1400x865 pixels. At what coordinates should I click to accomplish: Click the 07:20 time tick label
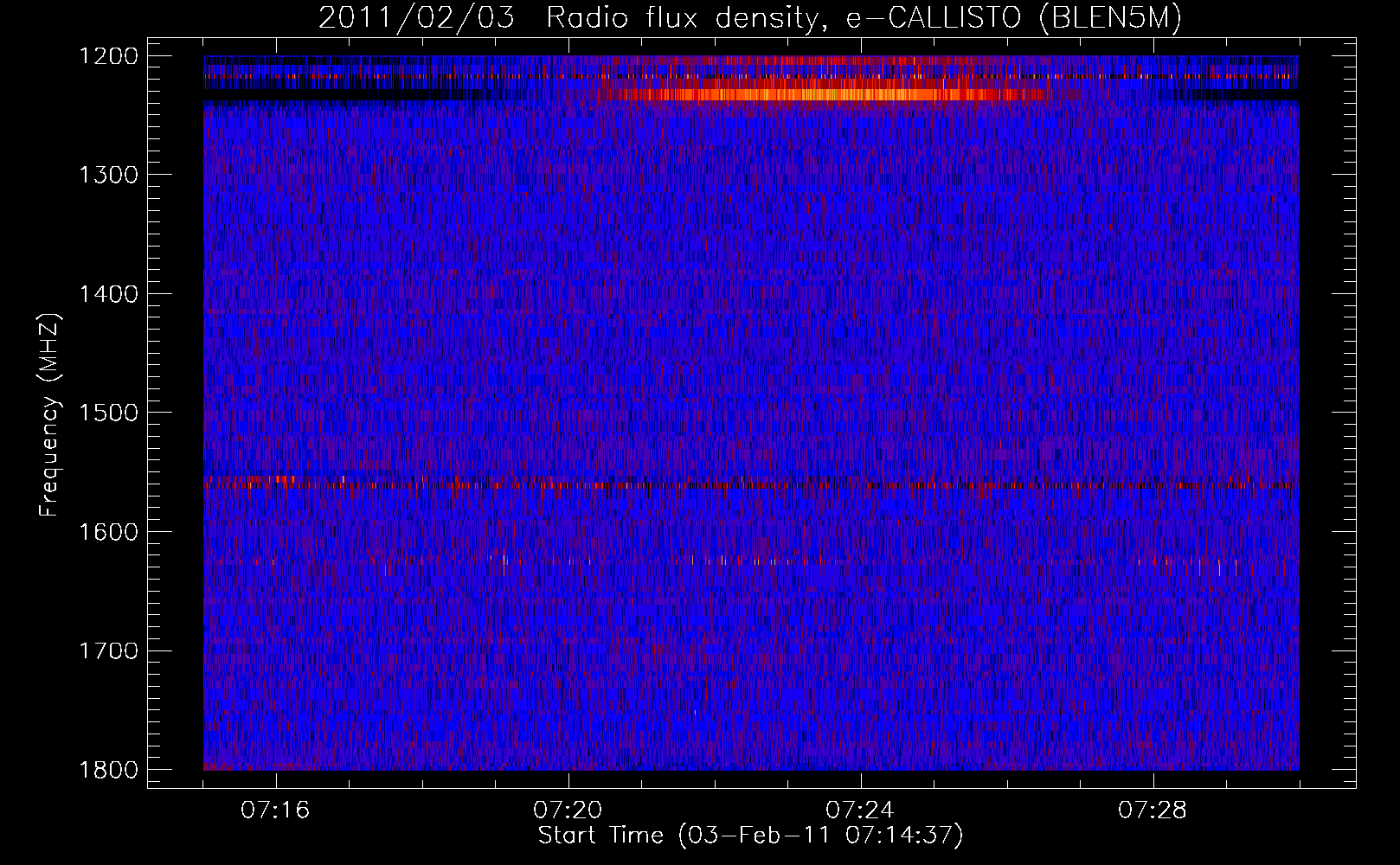click(568, 811)
